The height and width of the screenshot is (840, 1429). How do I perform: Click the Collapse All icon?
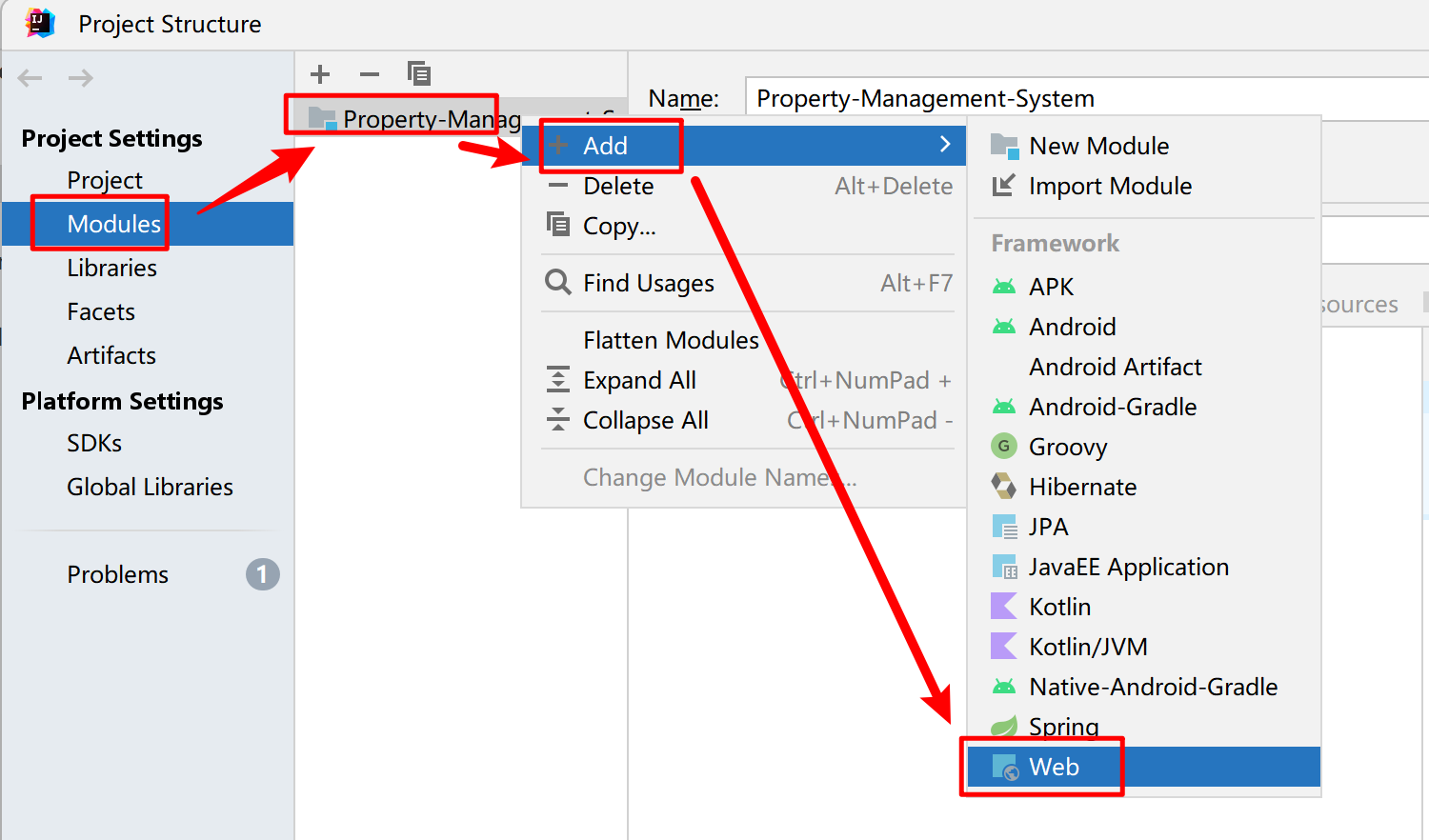click(x=558, y=419)
